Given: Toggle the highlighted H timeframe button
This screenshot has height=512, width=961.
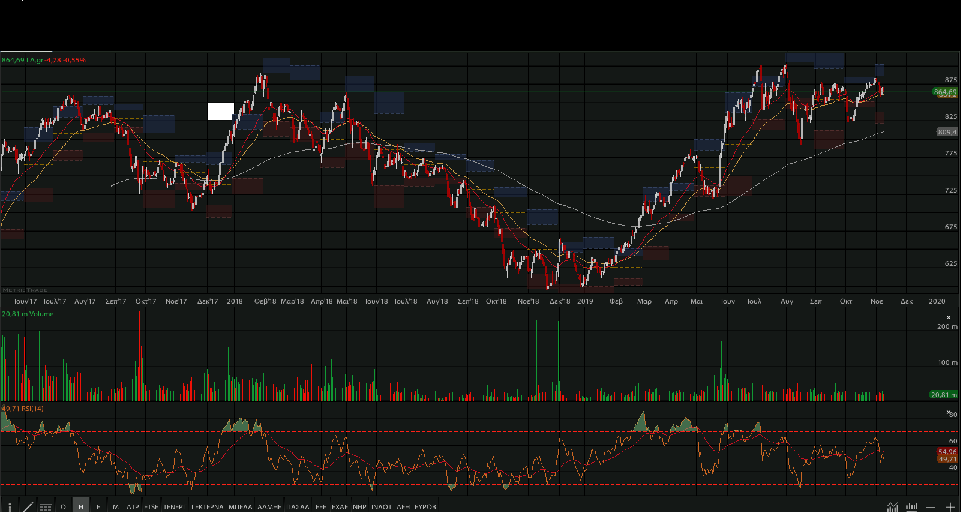Looking at the screenshot, I should pyautogui.click(x=81, y=506).
